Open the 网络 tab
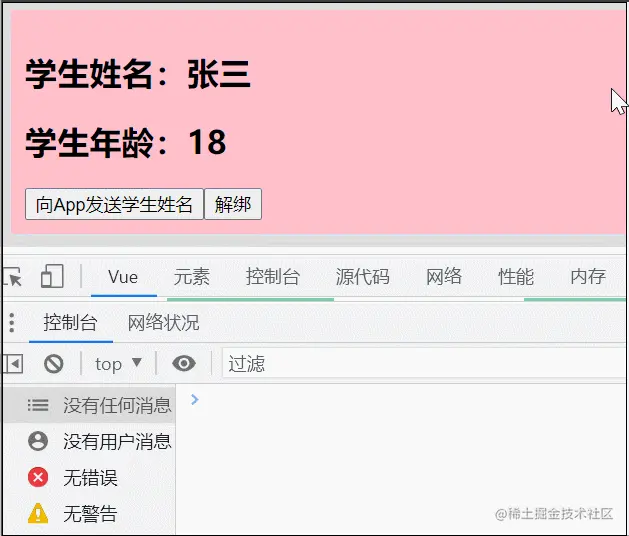 (444, 277)
